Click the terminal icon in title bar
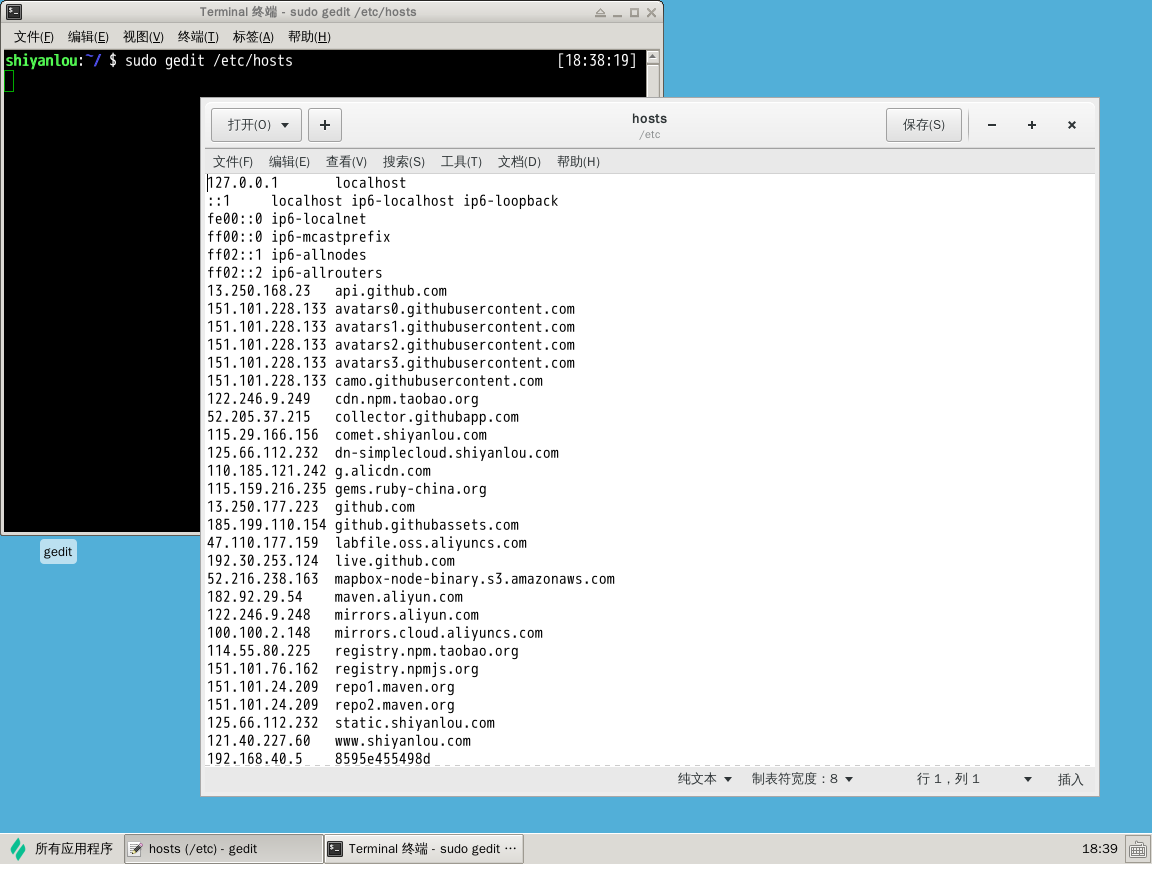 [14, 12]
